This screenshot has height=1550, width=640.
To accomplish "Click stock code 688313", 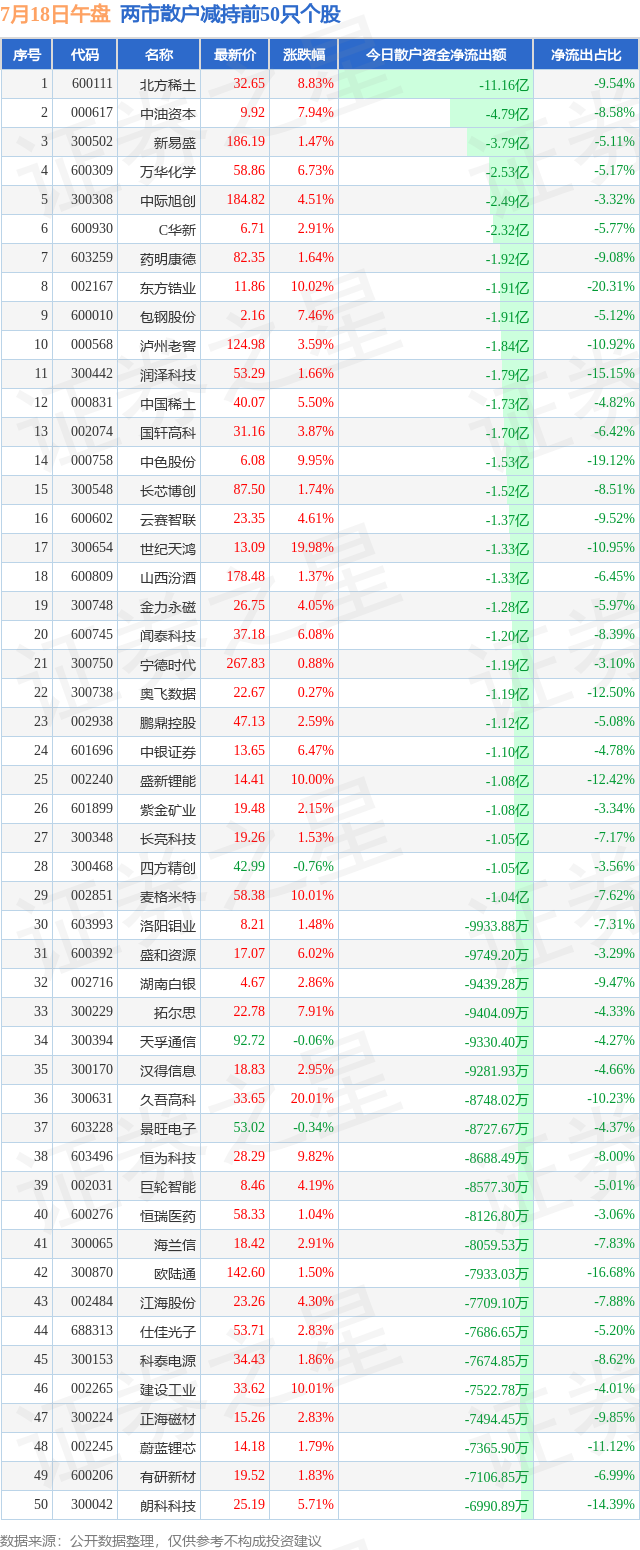I will click(x=92, y=1331).
